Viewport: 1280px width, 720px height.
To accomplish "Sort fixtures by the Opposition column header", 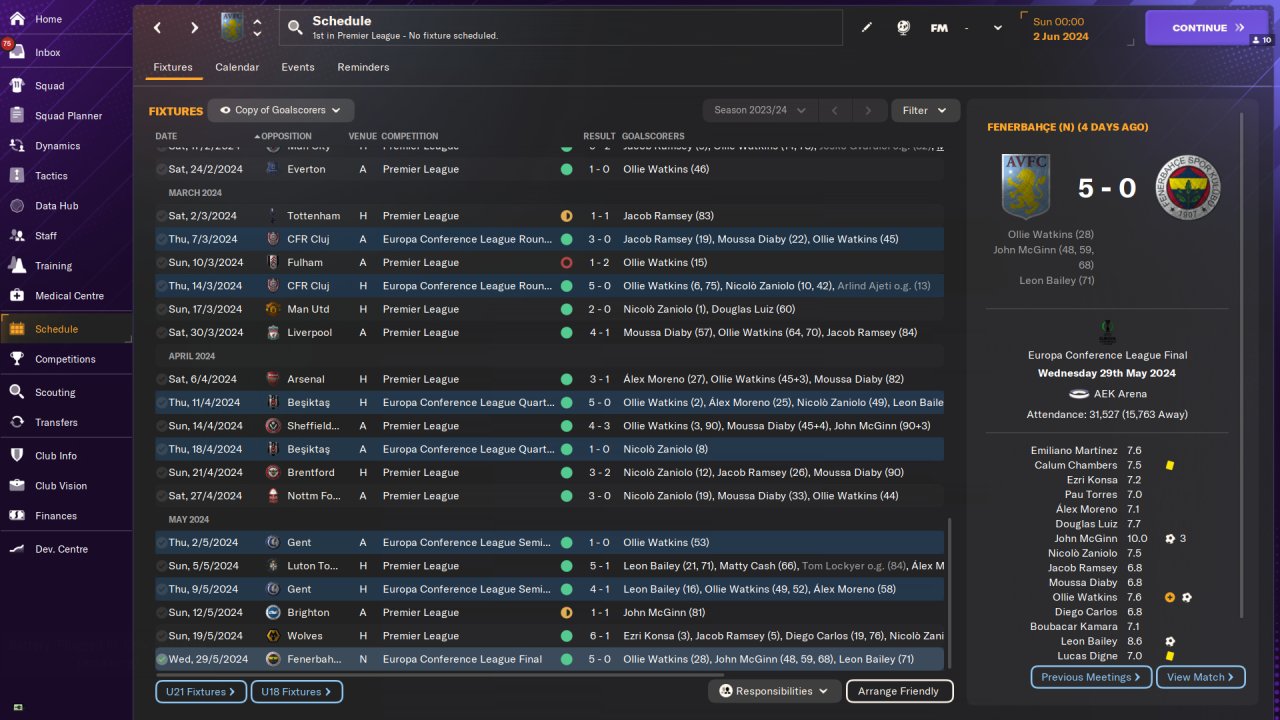I will point(286,136).
